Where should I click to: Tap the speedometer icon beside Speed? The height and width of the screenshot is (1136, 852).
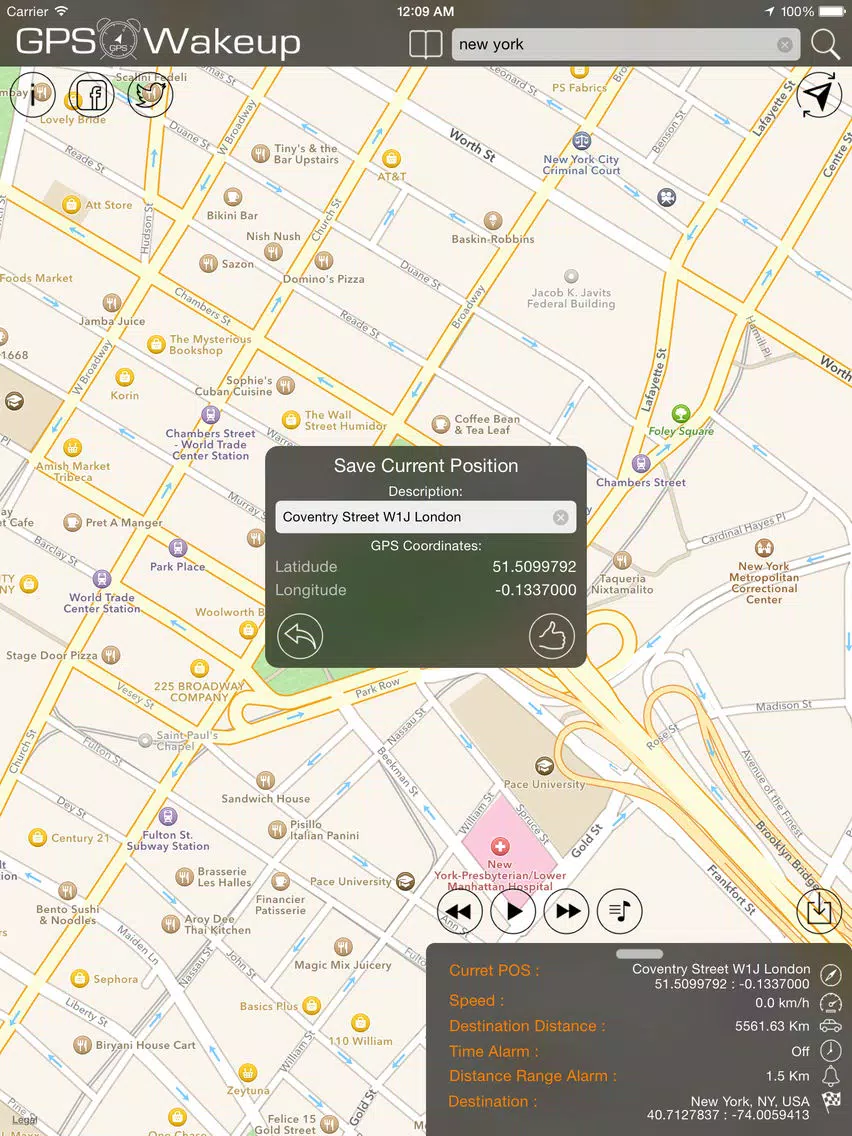[831, 1003]
